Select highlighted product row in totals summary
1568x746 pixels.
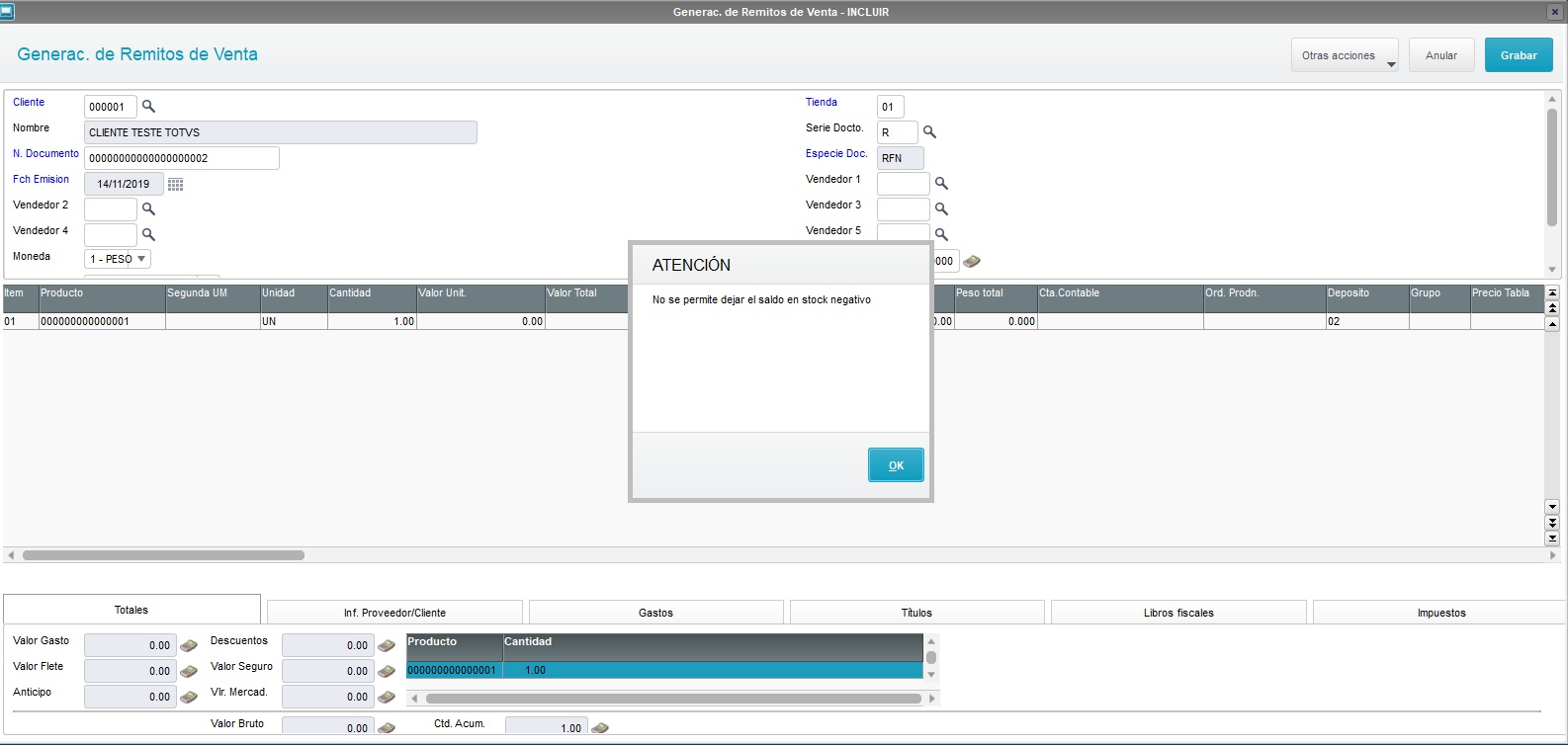(664, 670)
